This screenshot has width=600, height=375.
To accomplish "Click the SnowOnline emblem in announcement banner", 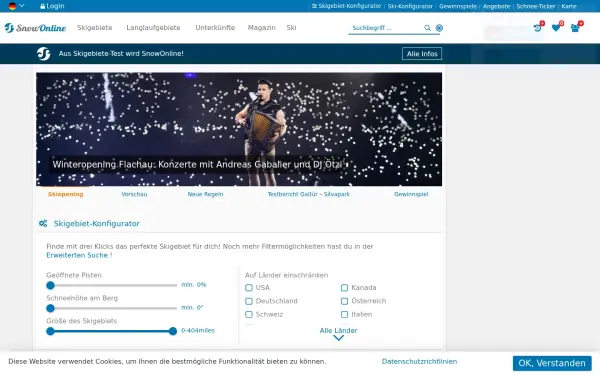I will [44, 54].
